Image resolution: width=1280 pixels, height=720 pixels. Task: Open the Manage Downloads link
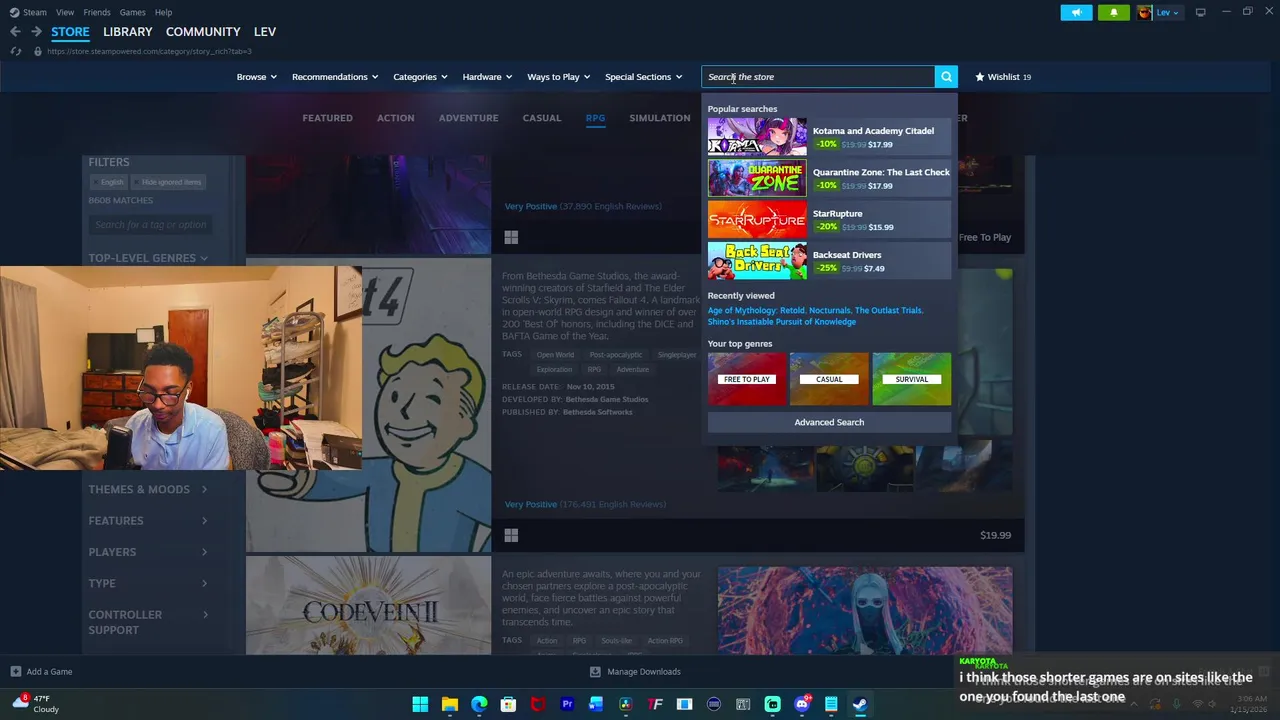[635, 672]
